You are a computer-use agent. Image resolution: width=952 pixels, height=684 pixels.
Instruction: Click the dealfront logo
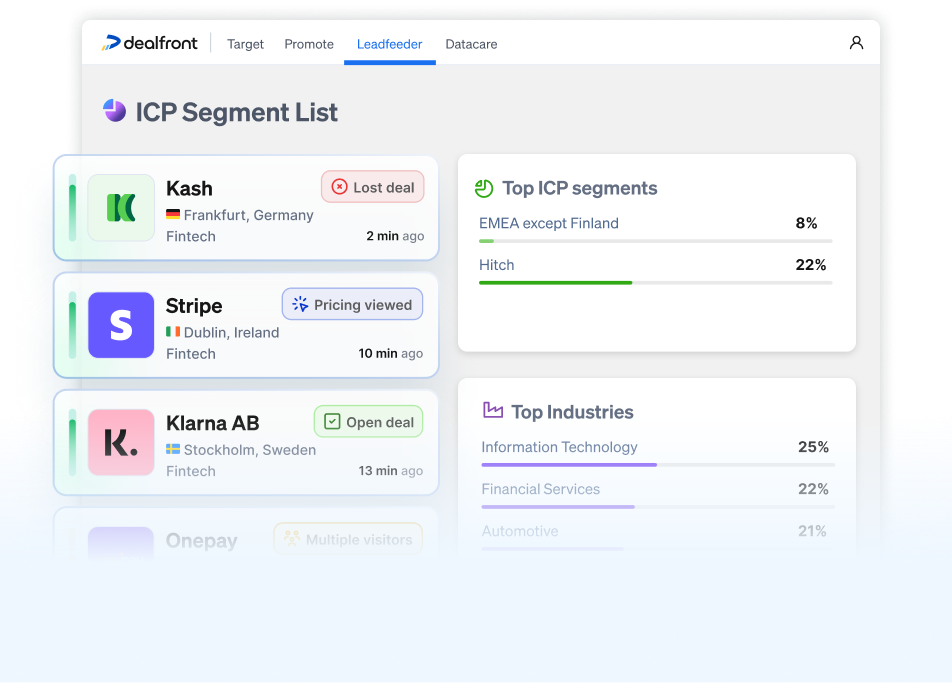point(149,43)
